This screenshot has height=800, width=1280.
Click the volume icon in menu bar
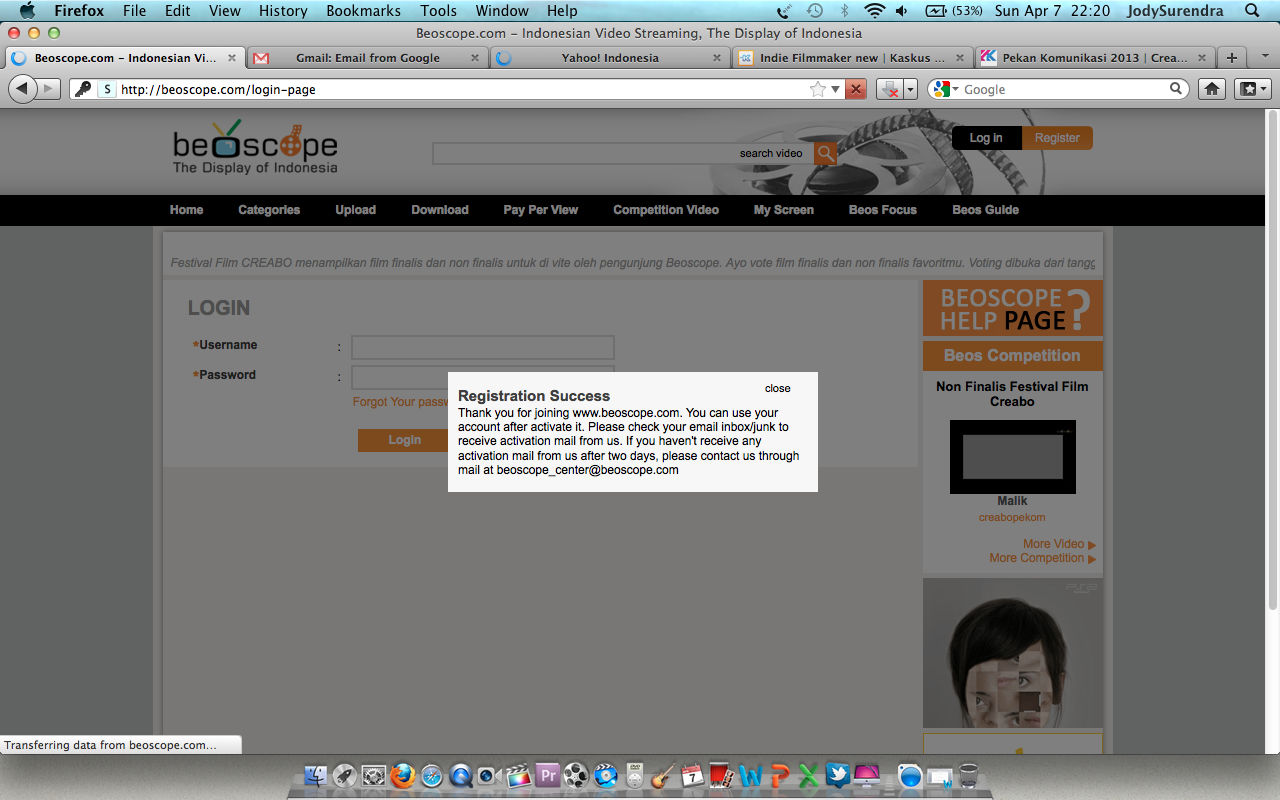coord(902,11)
